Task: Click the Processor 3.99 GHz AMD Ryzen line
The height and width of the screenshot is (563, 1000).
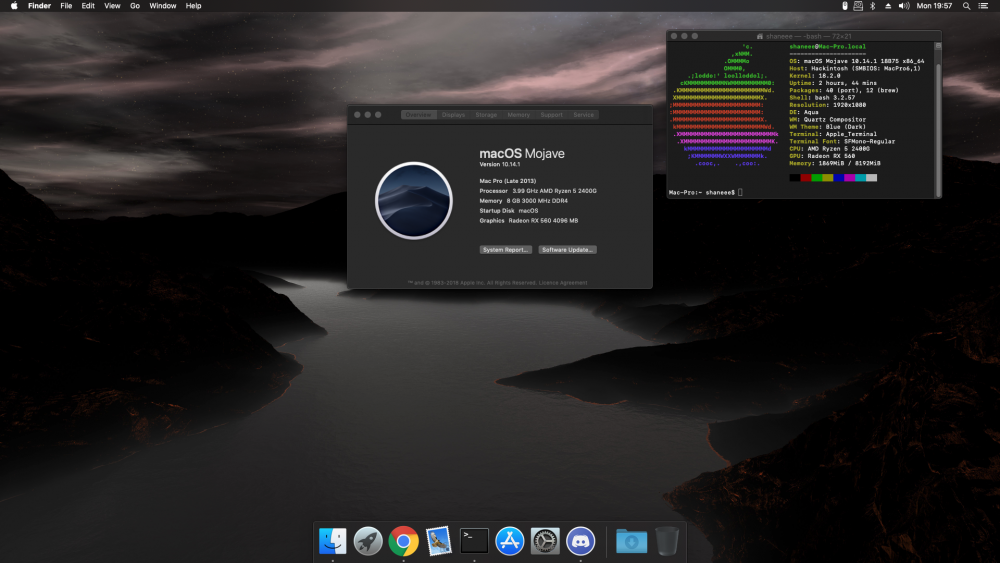Action: point(538,191)
